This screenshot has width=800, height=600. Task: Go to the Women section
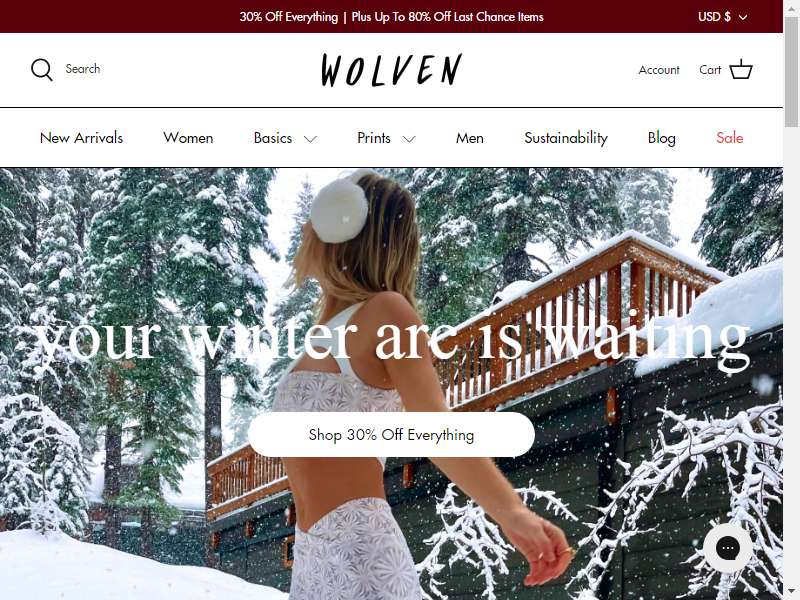pos(188,138)
